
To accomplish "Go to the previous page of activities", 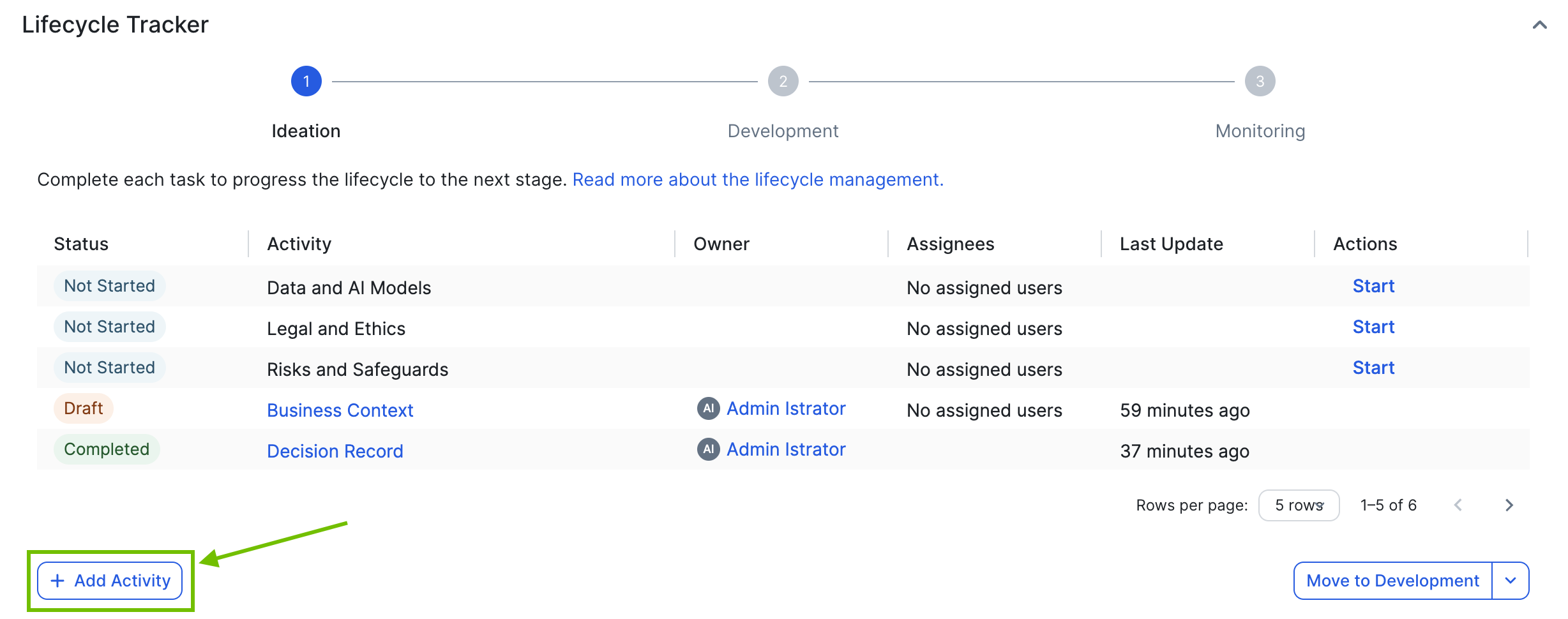I will (x=1458, y=505).
